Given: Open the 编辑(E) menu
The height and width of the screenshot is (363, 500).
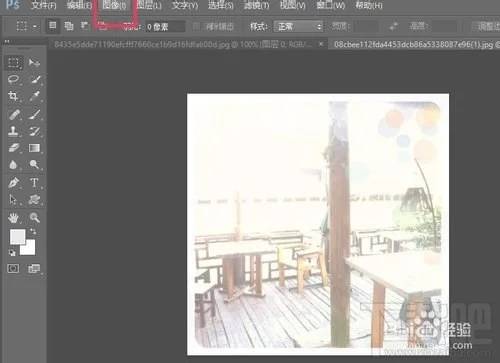Looking at the screenshot, I should (x=79, y=6).
